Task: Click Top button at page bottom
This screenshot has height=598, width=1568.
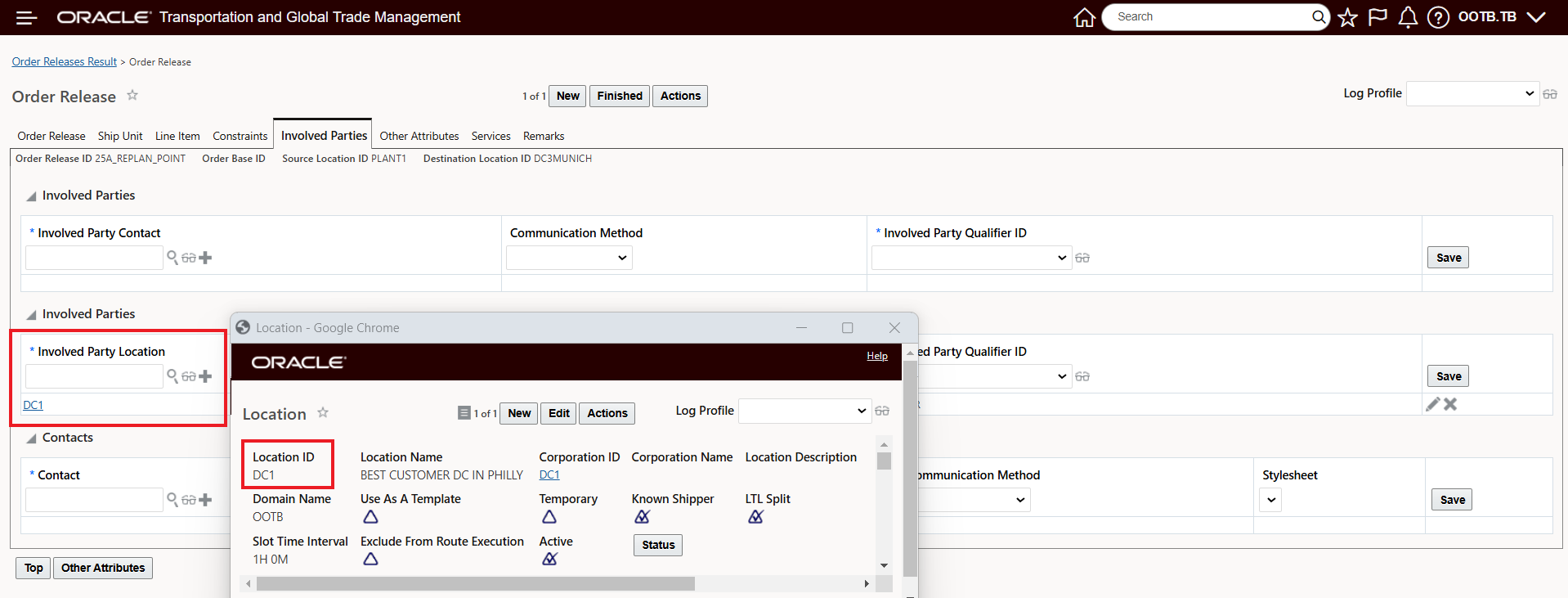Action: coord(34,568)
